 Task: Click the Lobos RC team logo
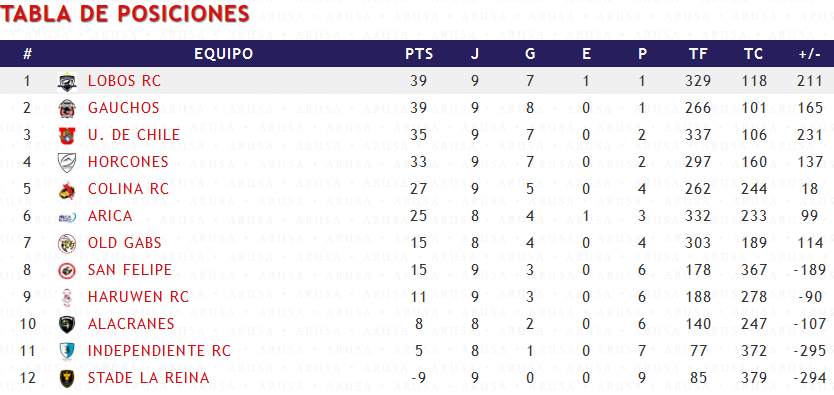(x=67, y=81)
